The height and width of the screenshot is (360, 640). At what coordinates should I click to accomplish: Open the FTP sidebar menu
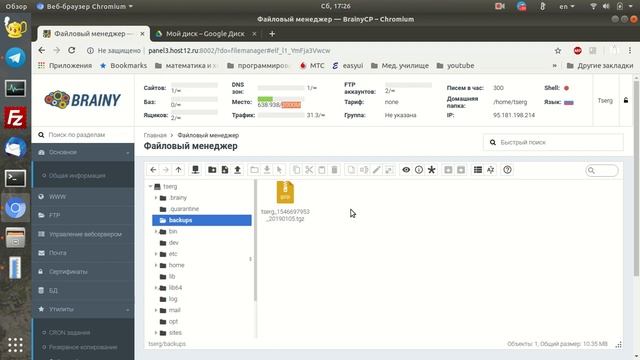click(x=83, y=215)
